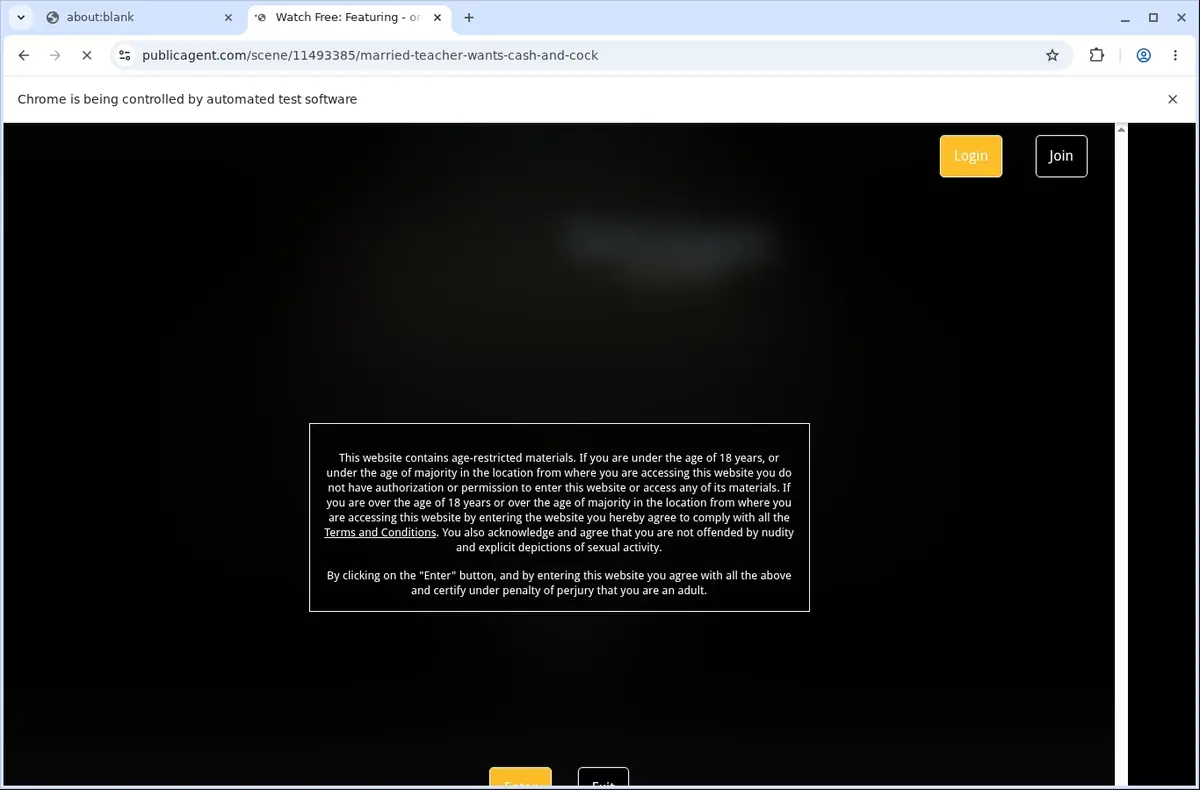Open the Terms and Conditions link
Screen dimensions: 1200x790
(380, 532)
